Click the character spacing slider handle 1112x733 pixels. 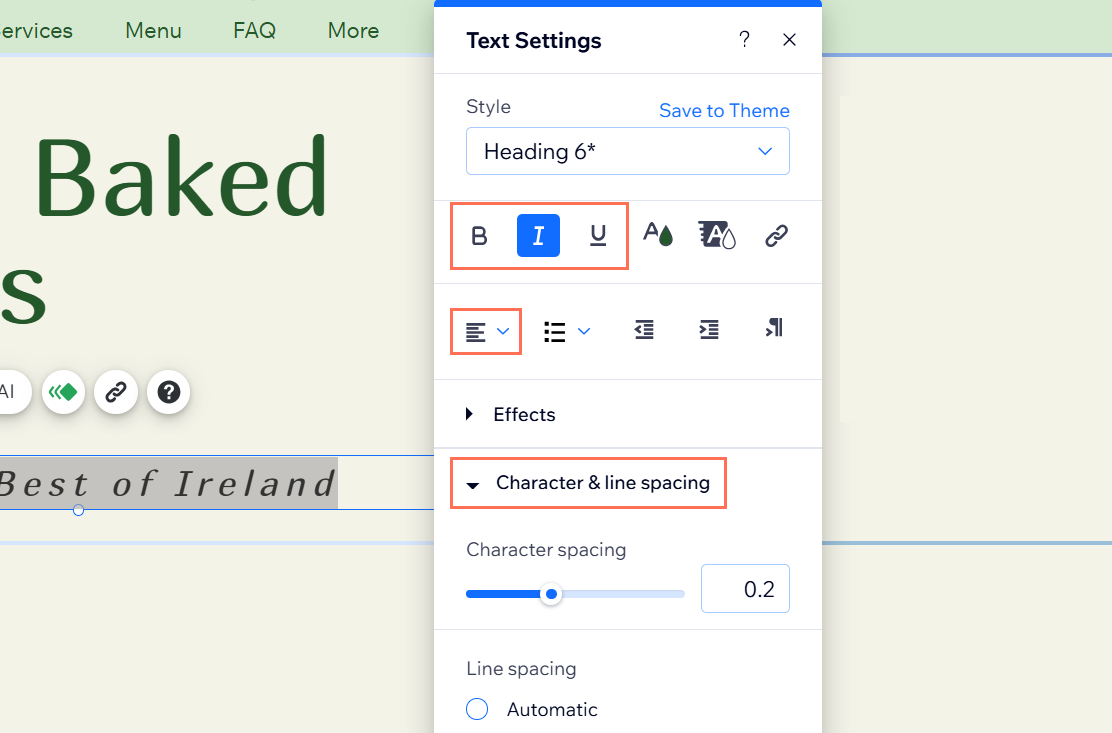[x=551, y=594]
